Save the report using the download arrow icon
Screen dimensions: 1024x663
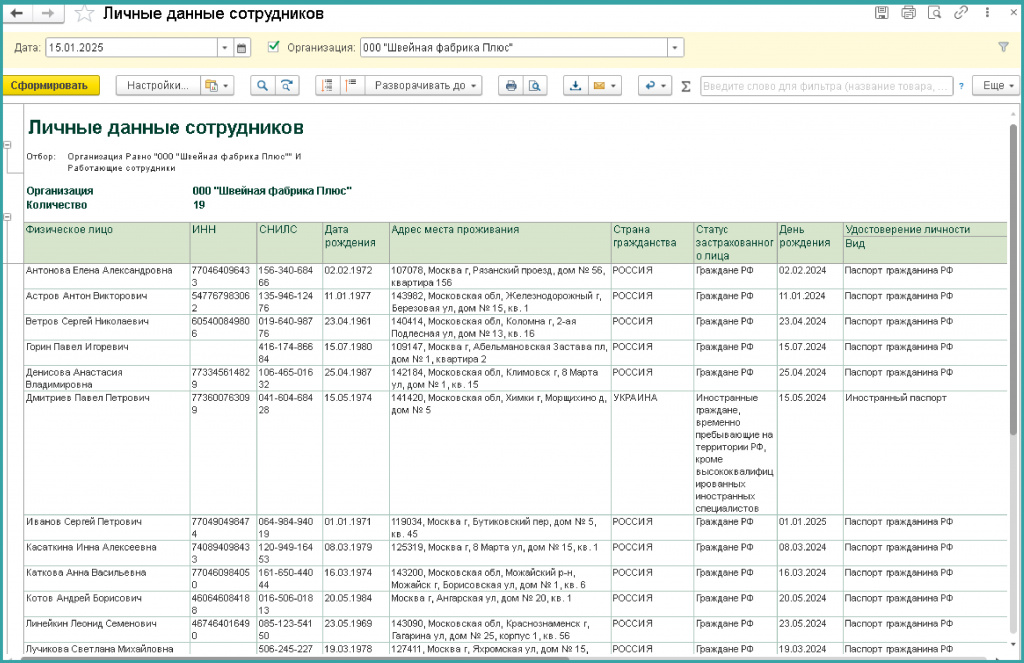click(x=575, y=86)
